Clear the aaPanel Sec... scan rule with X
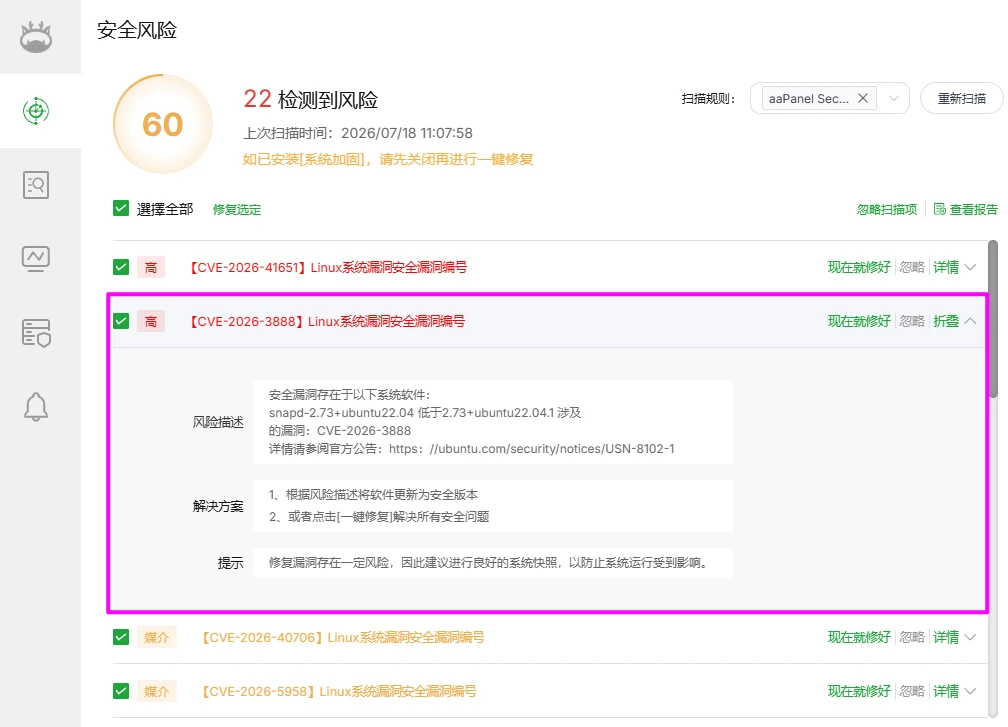The width and height of the screenshot is (1008, 727). click(x=863, y=98)
